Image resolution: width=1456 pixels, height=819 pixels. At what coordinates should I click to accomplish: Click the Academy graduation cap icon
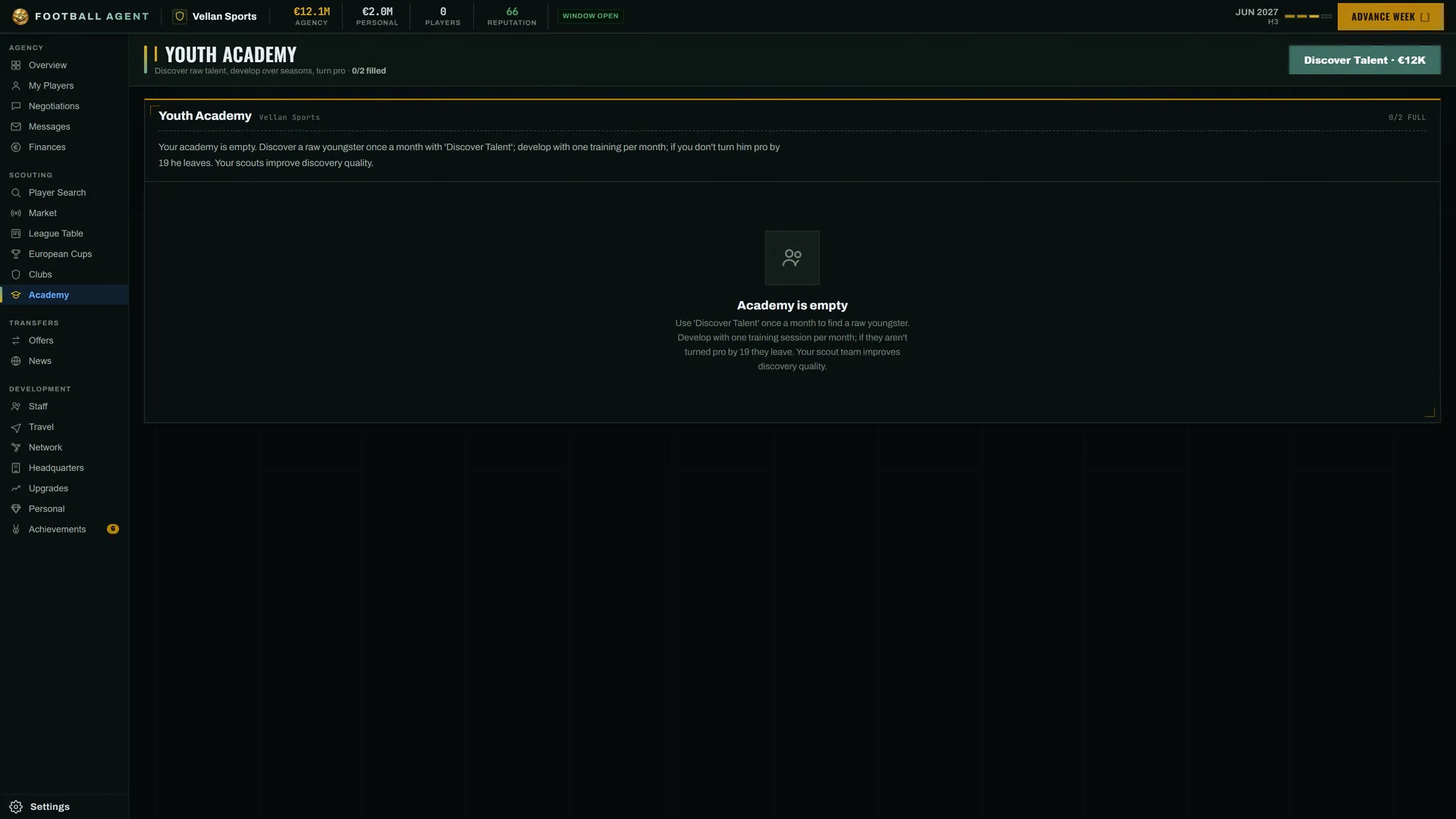16,295
